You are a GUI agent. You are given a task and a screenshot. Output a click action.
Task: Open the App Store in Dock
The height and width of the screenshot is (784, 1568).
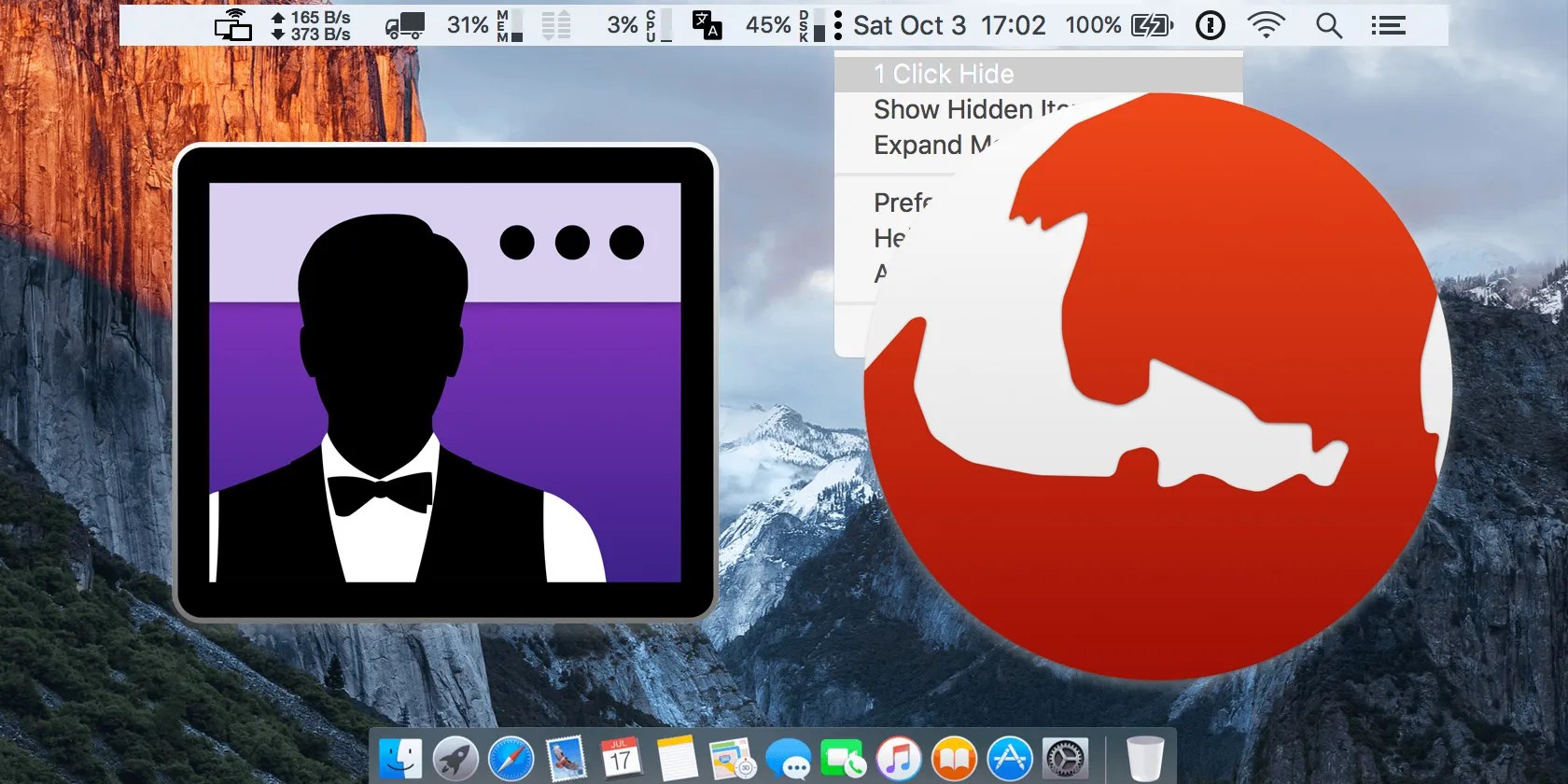click(x=1010, y=758)
